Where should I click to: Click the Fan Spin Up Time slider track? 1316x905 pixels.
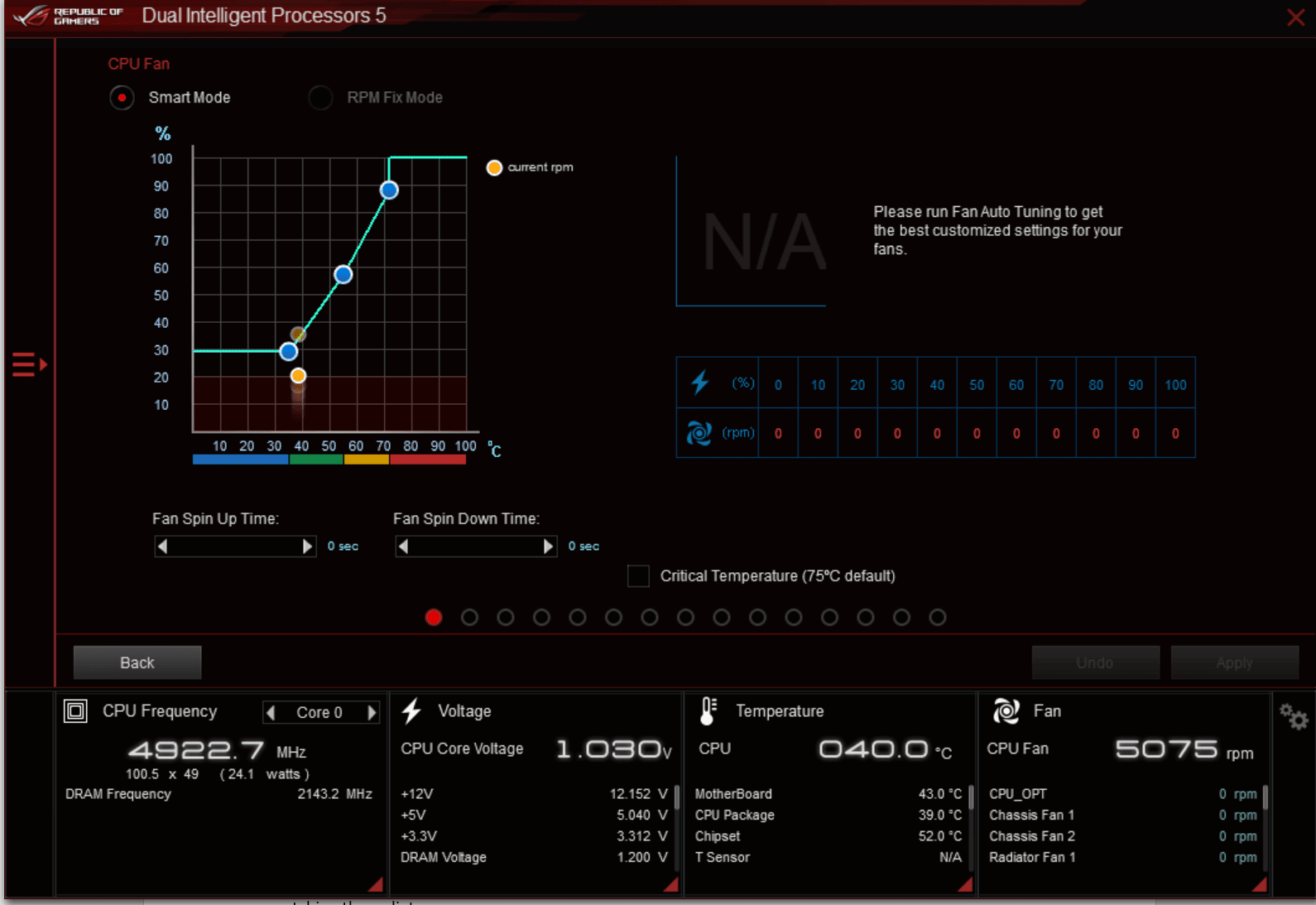pyautogui.click(x=235, y=546)
